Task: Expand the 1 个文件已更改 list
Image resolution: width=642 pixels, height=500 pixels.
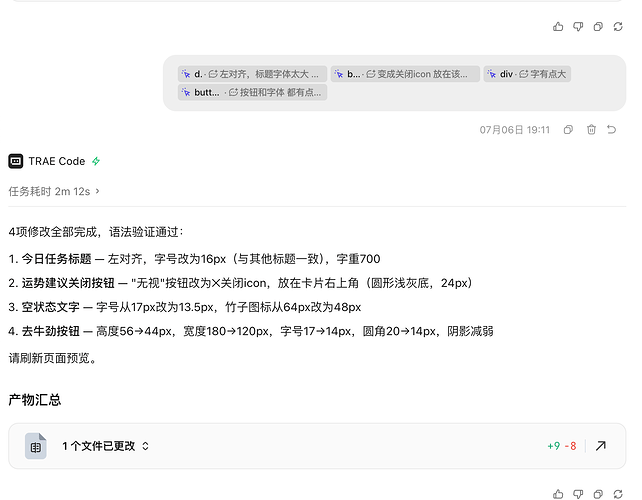Action: point(105,446)
